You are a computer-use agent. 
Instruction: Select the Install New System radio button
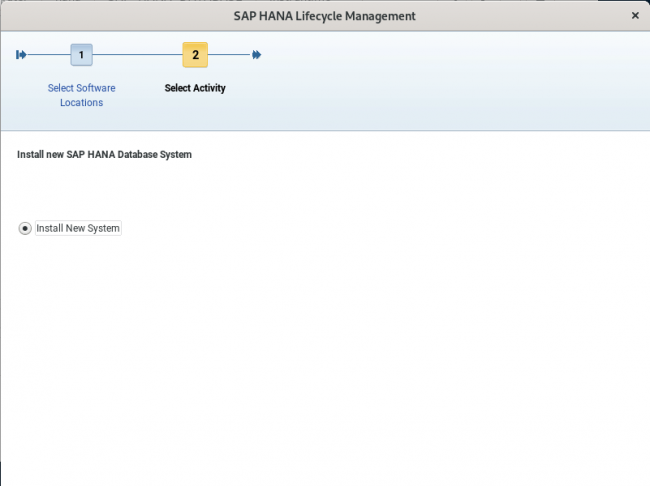coord(25,228)
